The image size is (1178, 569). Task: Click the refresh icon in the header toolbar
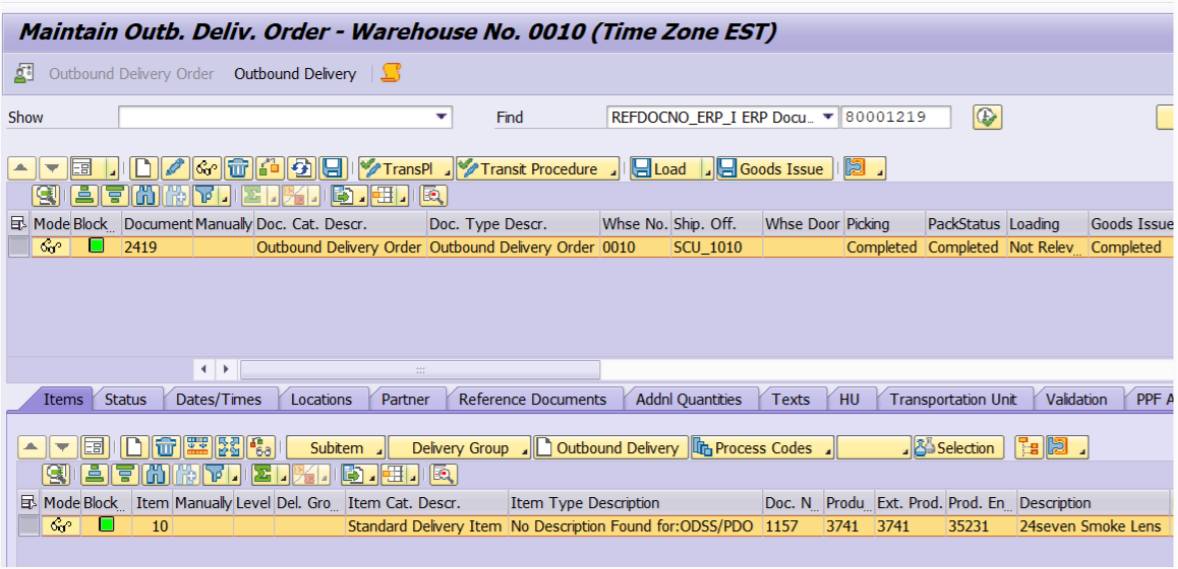(x=301, y=169)
